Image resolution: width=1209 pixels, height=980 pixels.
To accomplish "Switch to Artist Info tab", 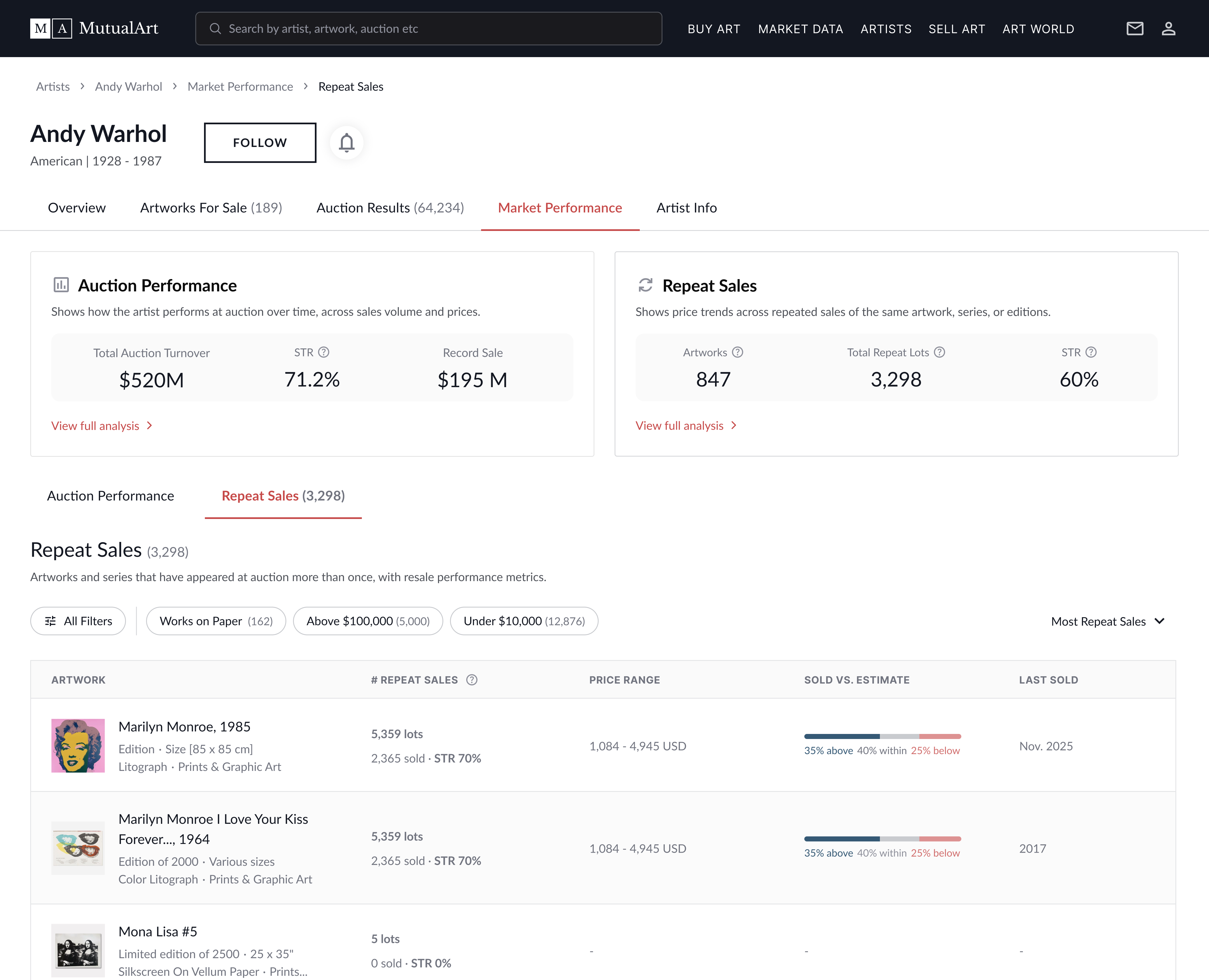I will [686, 208].
